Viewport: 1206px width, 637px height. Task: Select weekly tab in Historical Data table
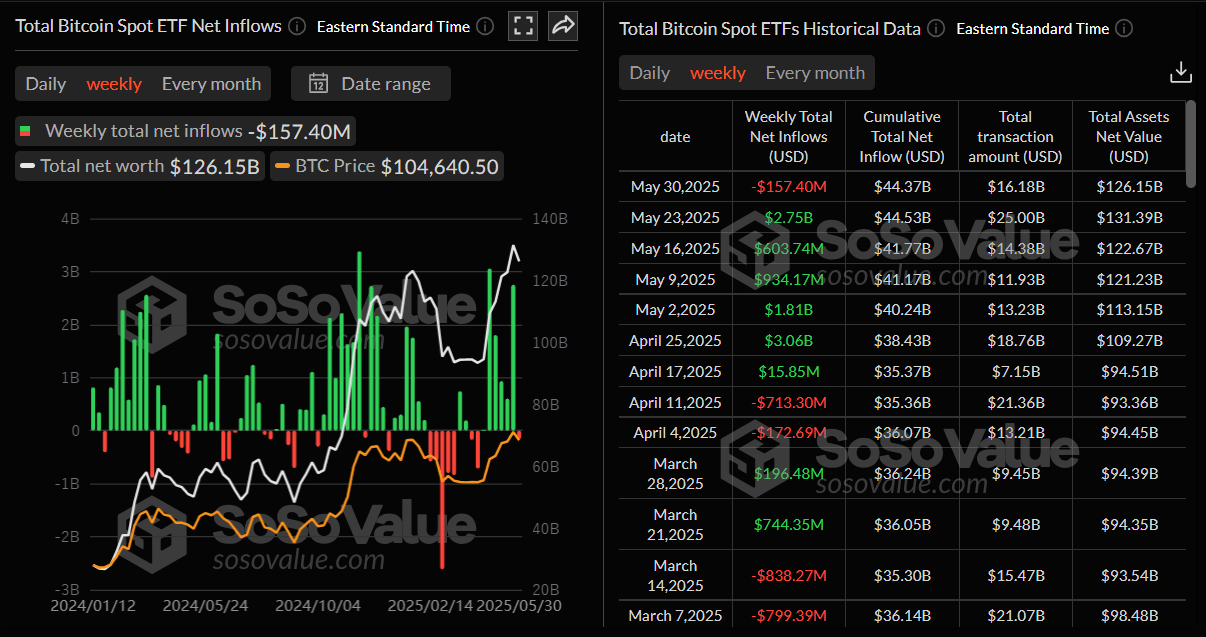(x=717, y=72)
